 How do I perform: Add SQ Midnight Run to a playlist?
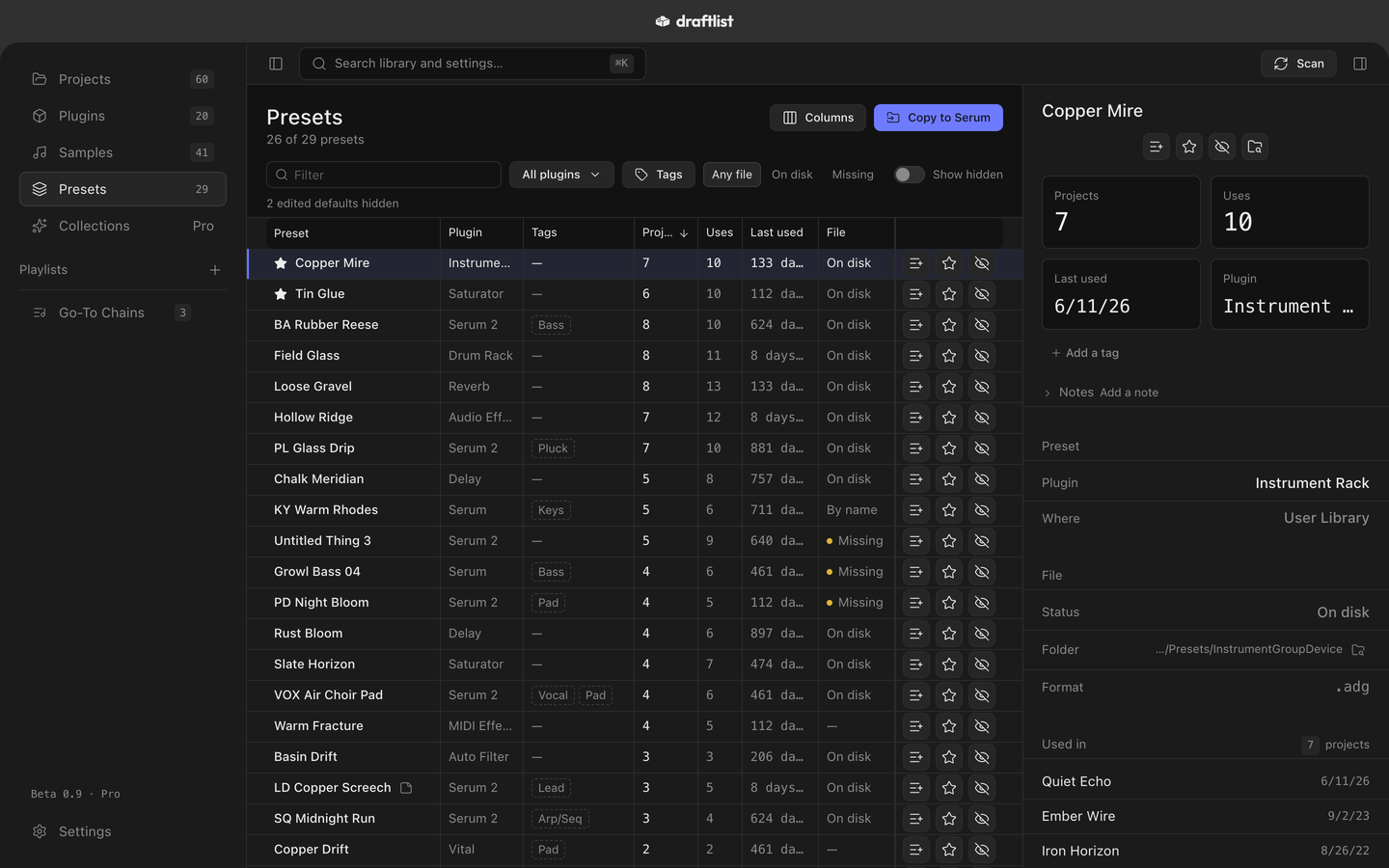[916, 819]
